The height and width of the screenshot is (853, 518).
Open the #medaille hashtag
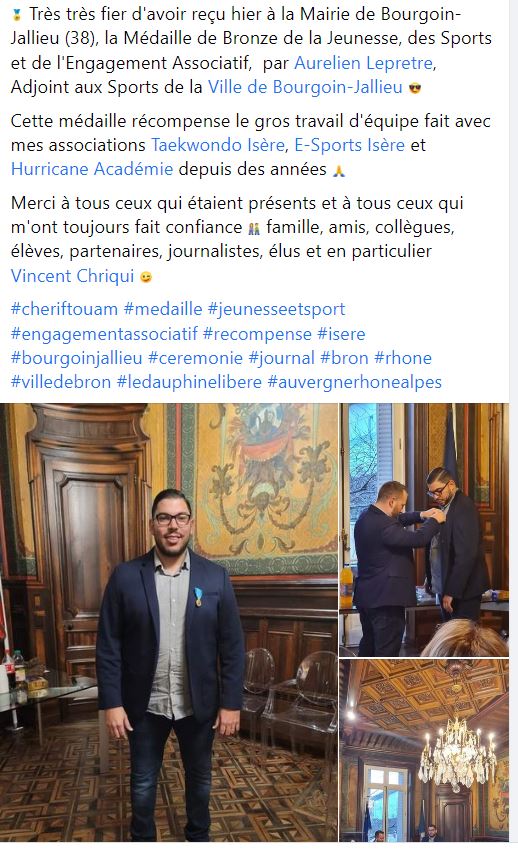pos(163,309)
